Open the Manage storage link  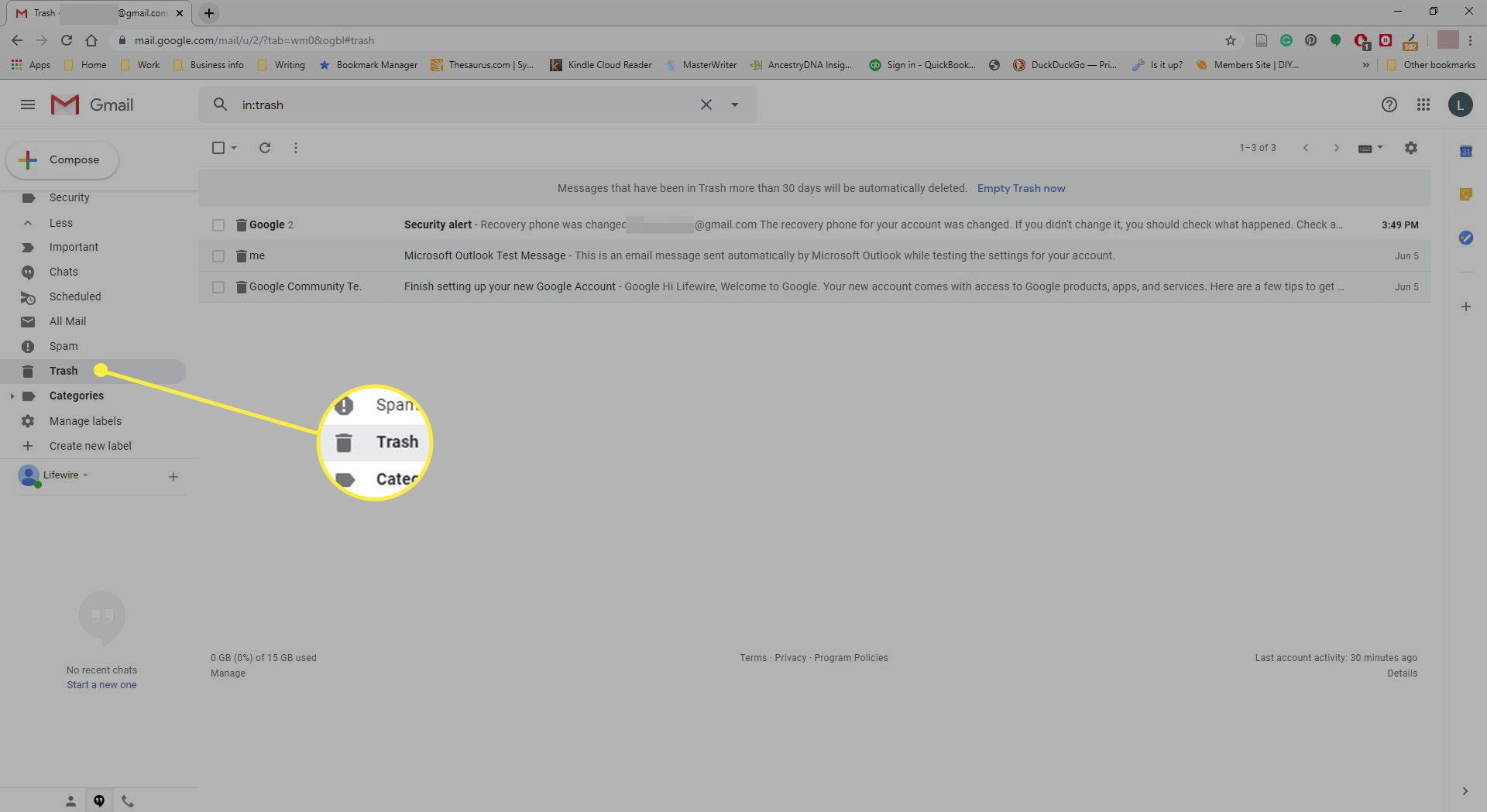point(228,673)
